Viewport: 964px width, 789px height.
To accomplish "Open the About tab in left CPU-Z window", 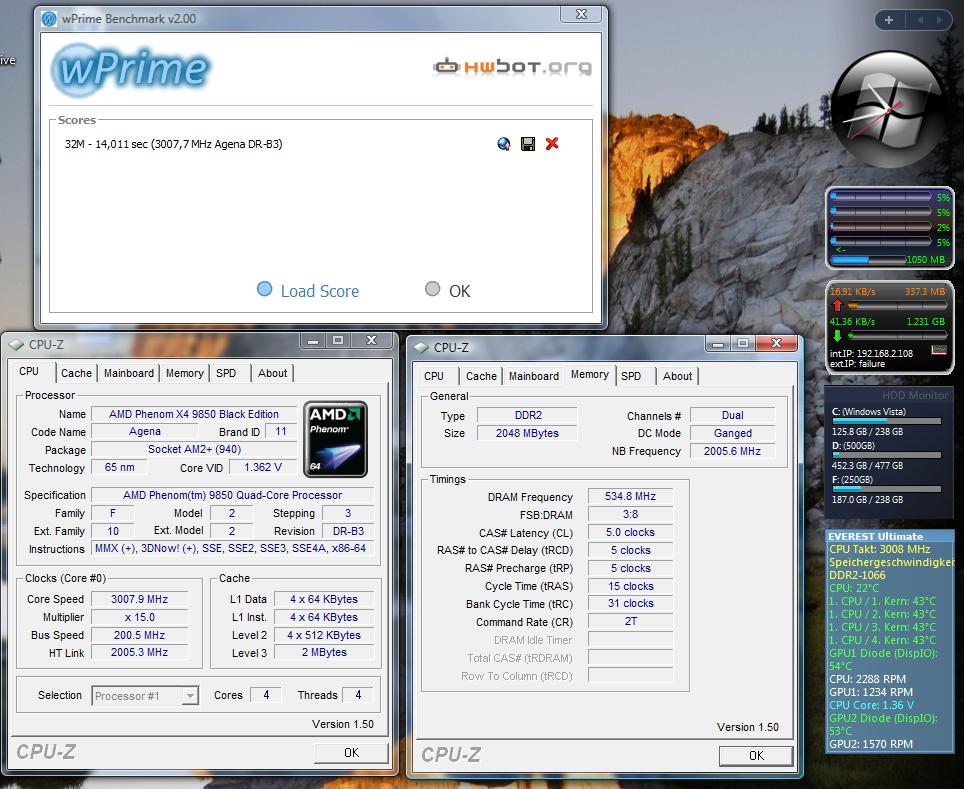I will (272, 373).
